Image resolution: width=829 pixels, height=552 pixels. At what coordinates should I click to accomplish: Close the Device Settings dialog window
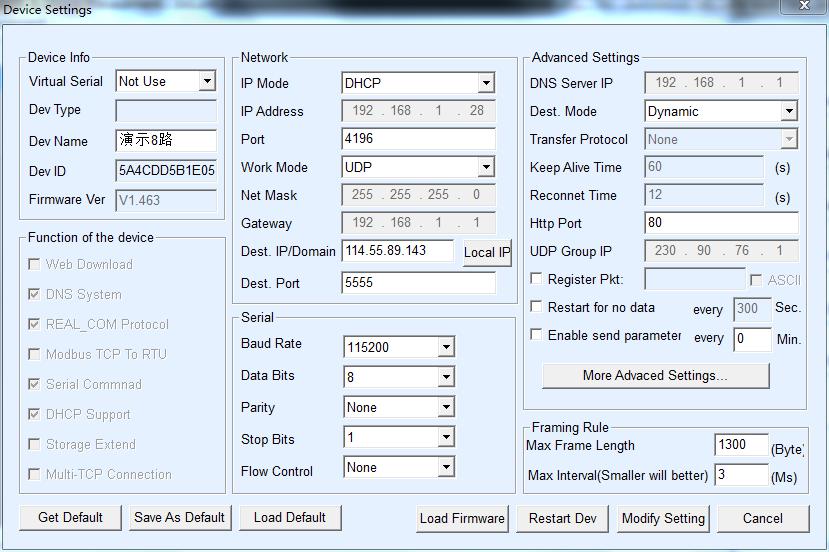[804, 7]
